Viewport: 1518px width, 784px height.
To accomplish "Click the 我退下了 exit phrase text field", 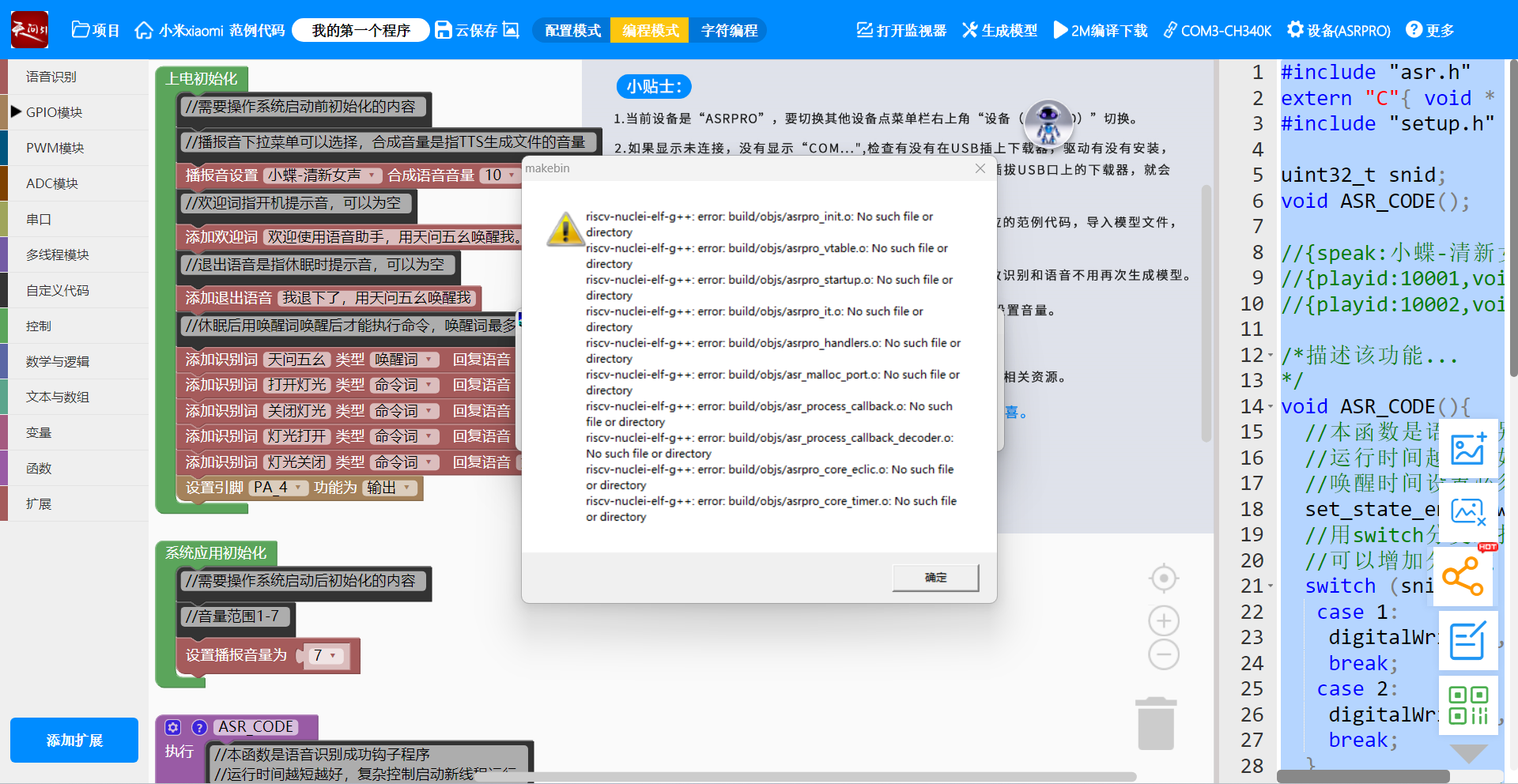I will click(x=377, y=298).
